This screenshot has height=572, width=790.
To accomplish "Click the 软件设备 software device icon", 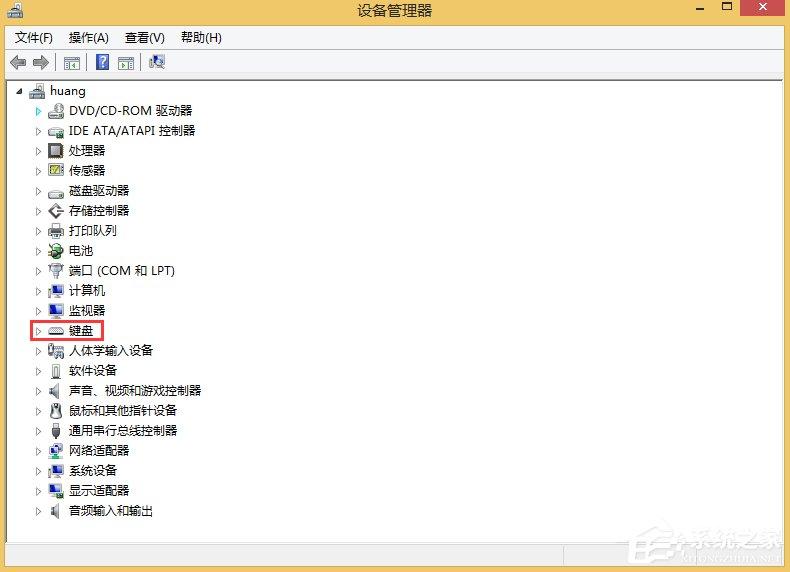I will pyautogui.click(x=56, y=371).
